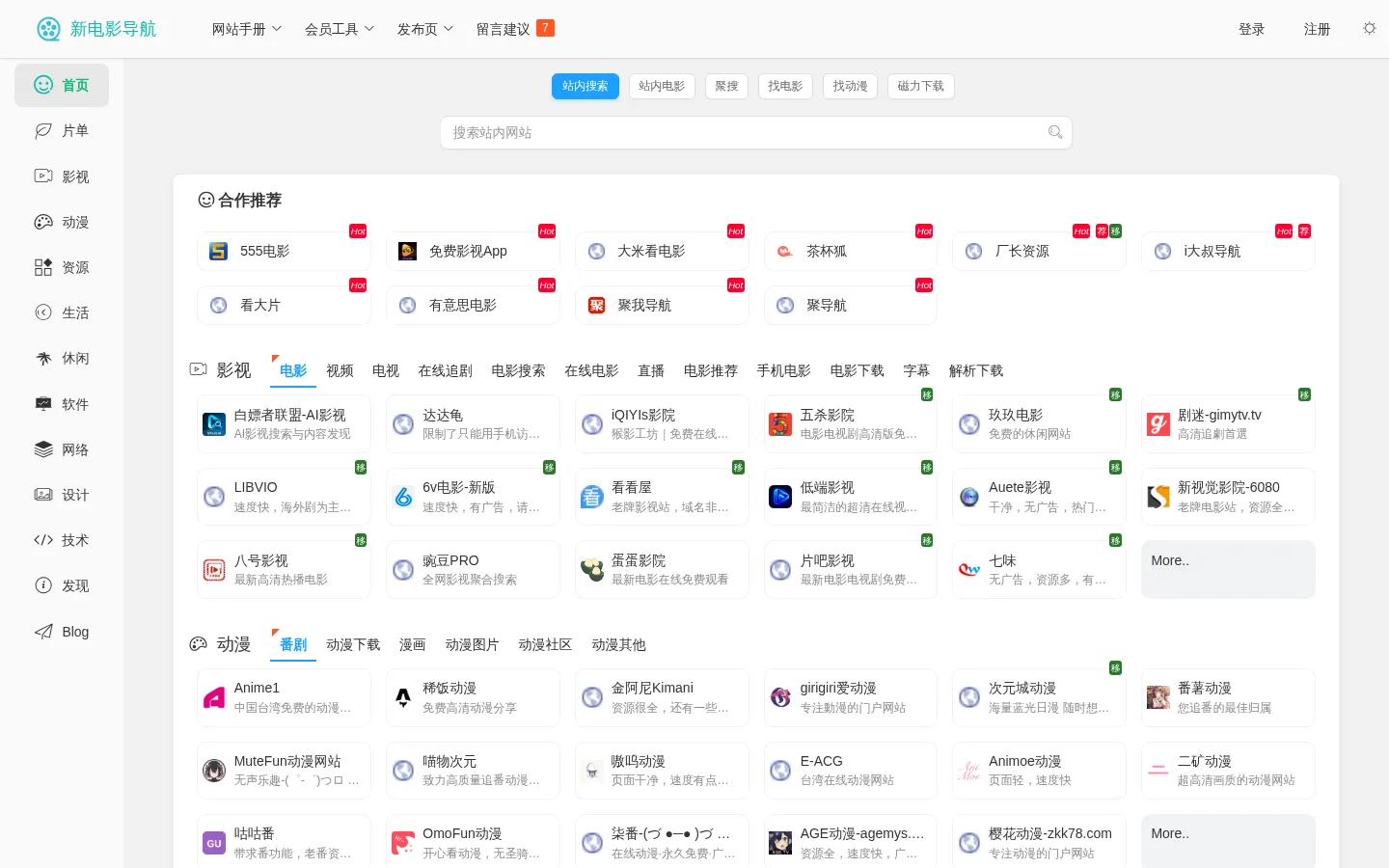Open 网络 layers icon in sidebar
1389x868 pixels.
[x=43, y=449]
